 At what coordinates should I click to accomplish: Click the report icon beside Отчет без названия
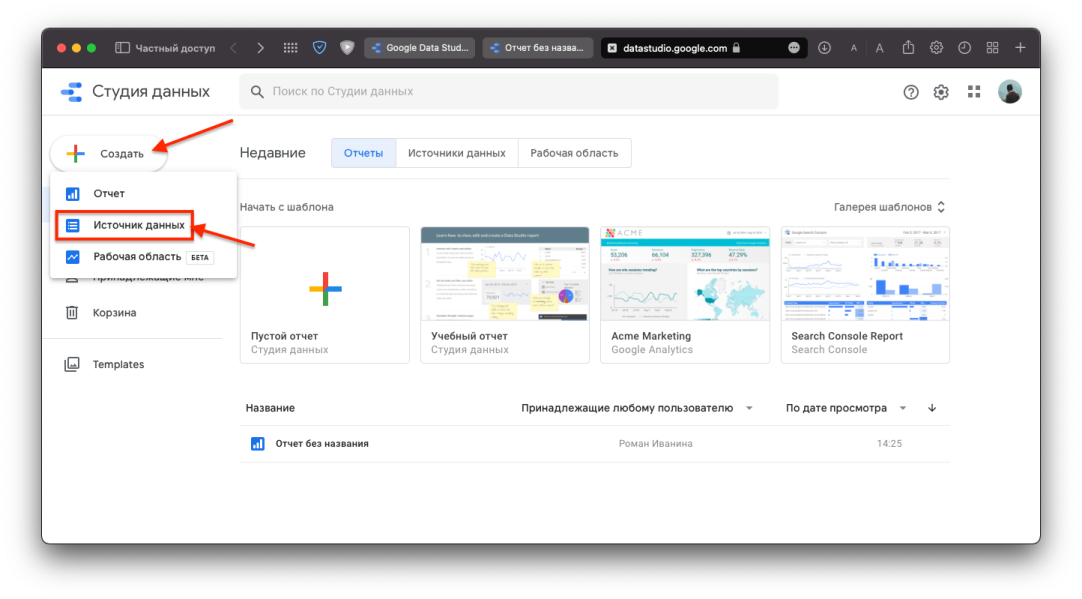click(x=257, y=444)
